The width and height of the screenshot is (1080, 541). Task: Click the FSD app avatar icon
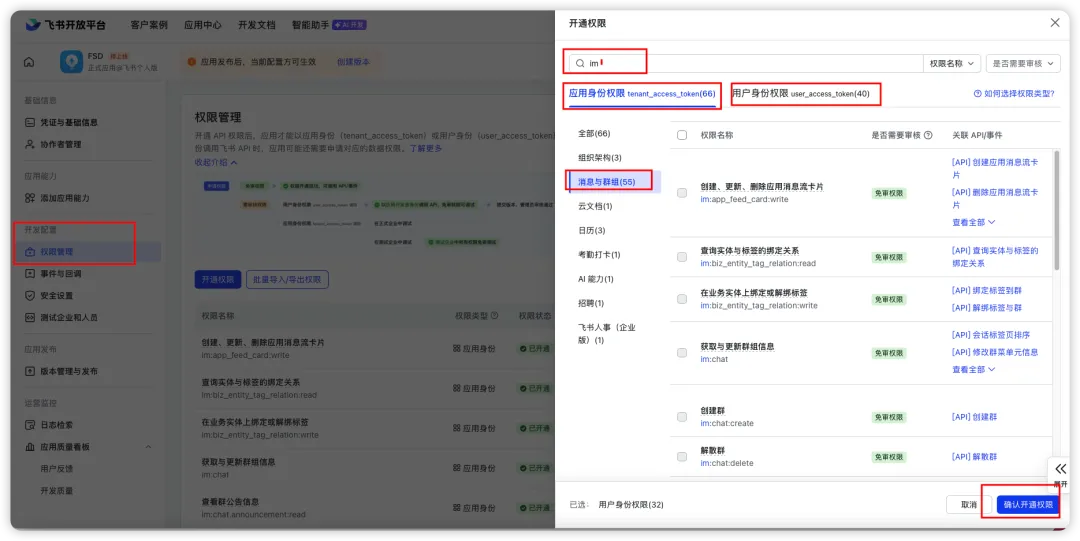71,62
